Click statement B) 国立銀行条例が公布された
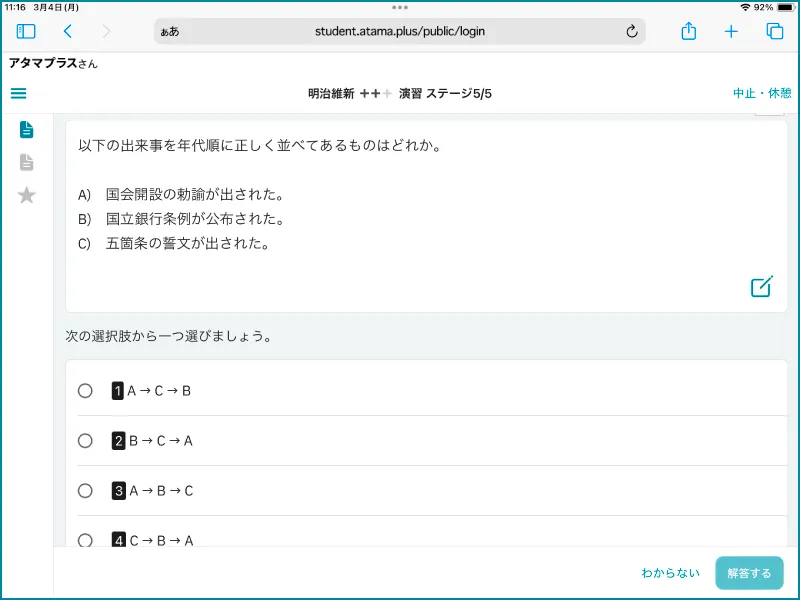 click(181, 219)
